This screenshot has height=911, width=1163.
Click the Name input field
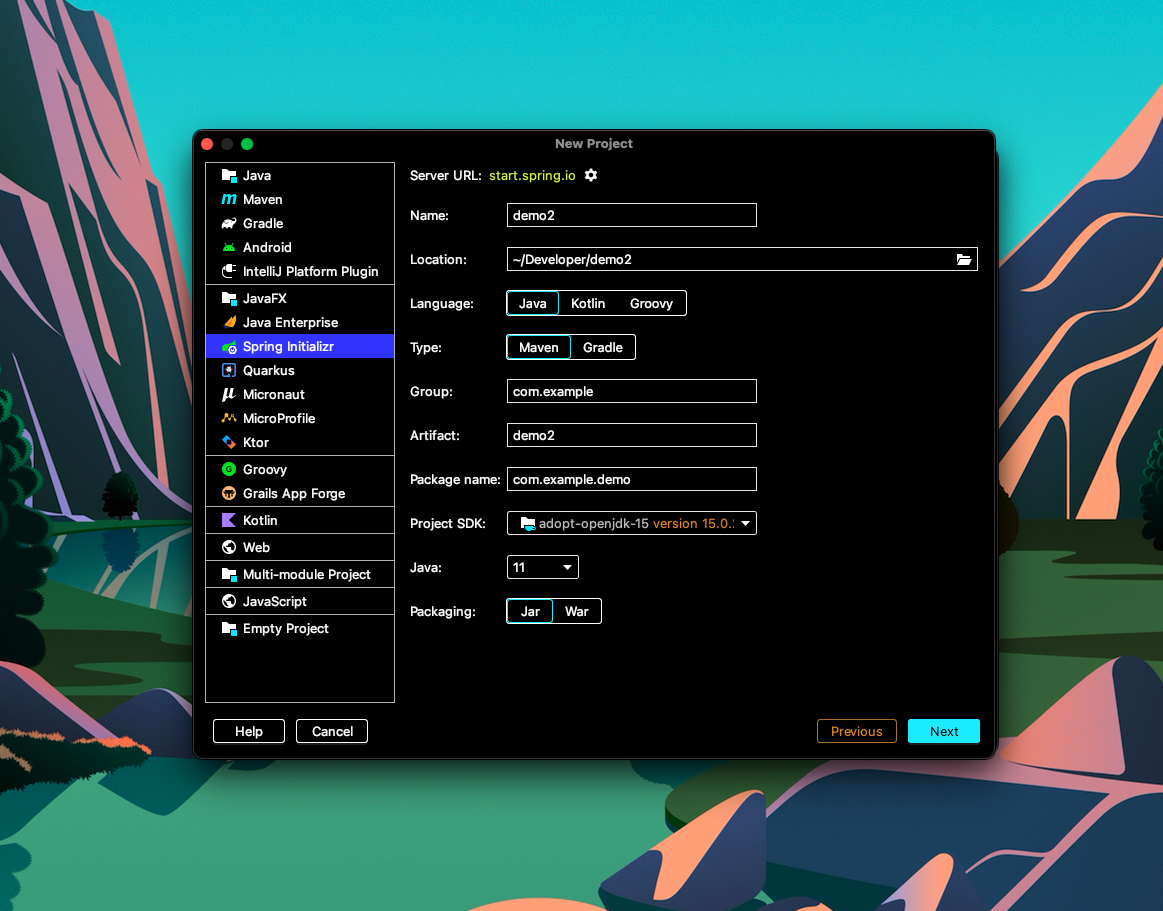(x=632, y=216)
